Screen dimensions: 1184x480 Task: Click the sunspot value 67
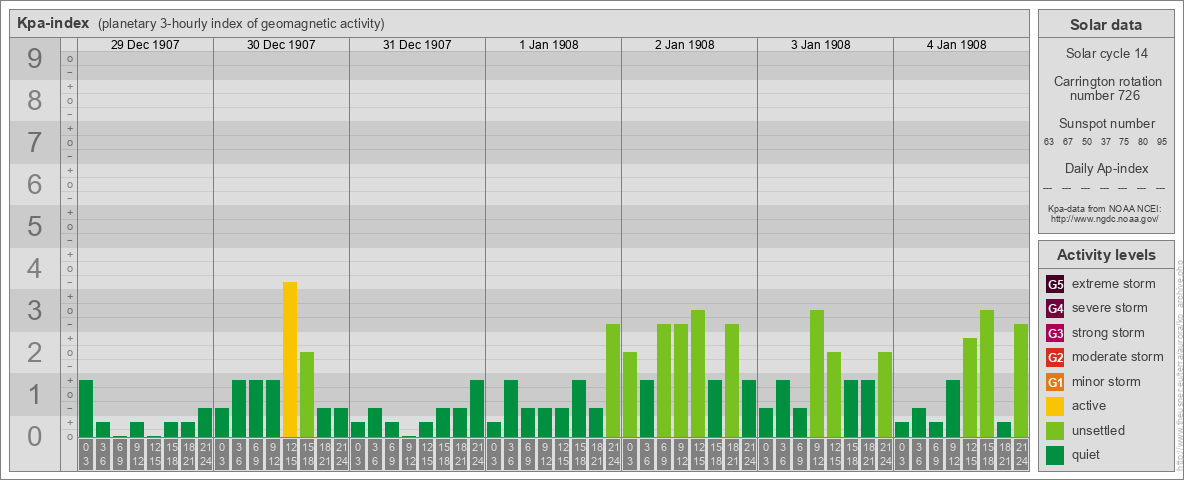click(1068, 142)
